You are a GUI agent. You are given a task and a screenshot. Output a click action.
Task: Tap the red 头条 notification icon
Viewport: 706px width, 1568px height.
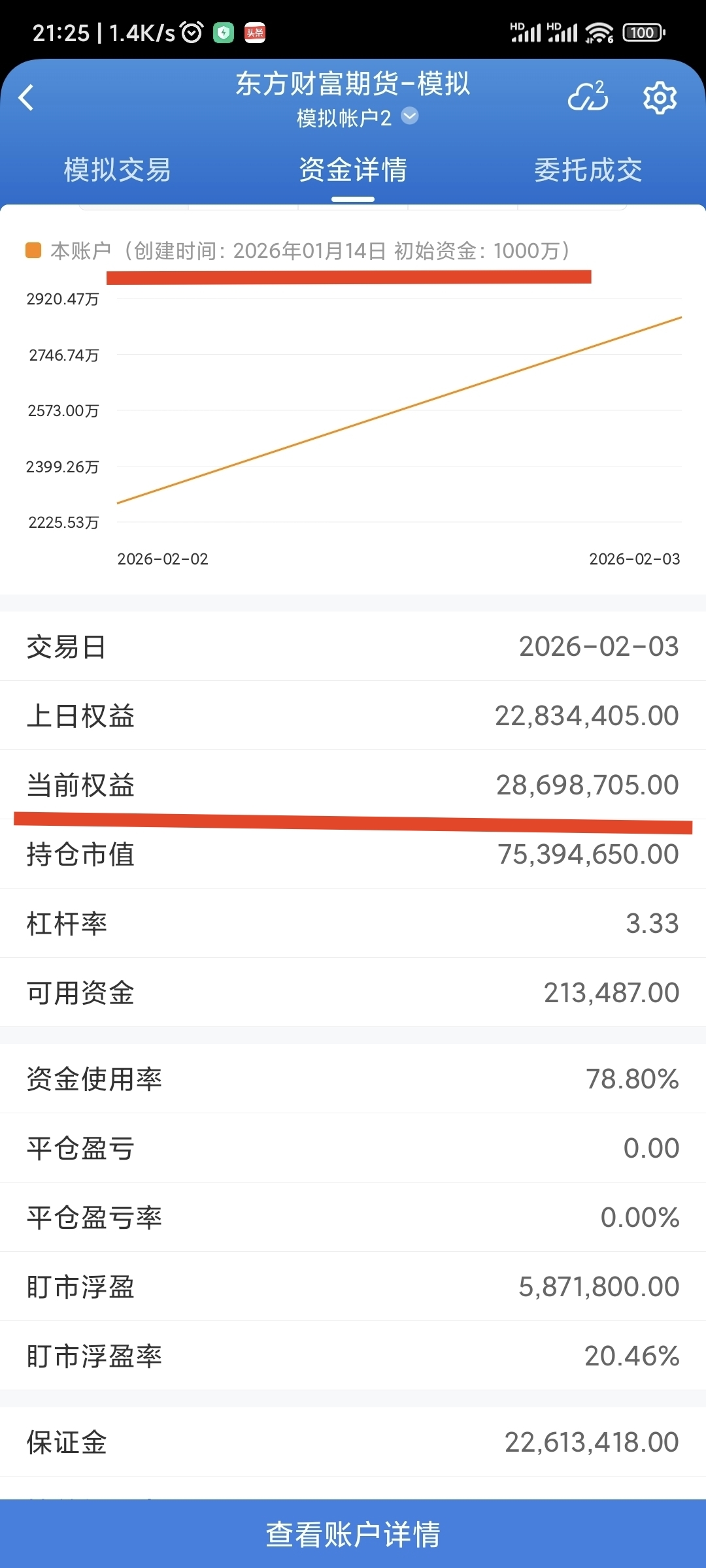255,33
